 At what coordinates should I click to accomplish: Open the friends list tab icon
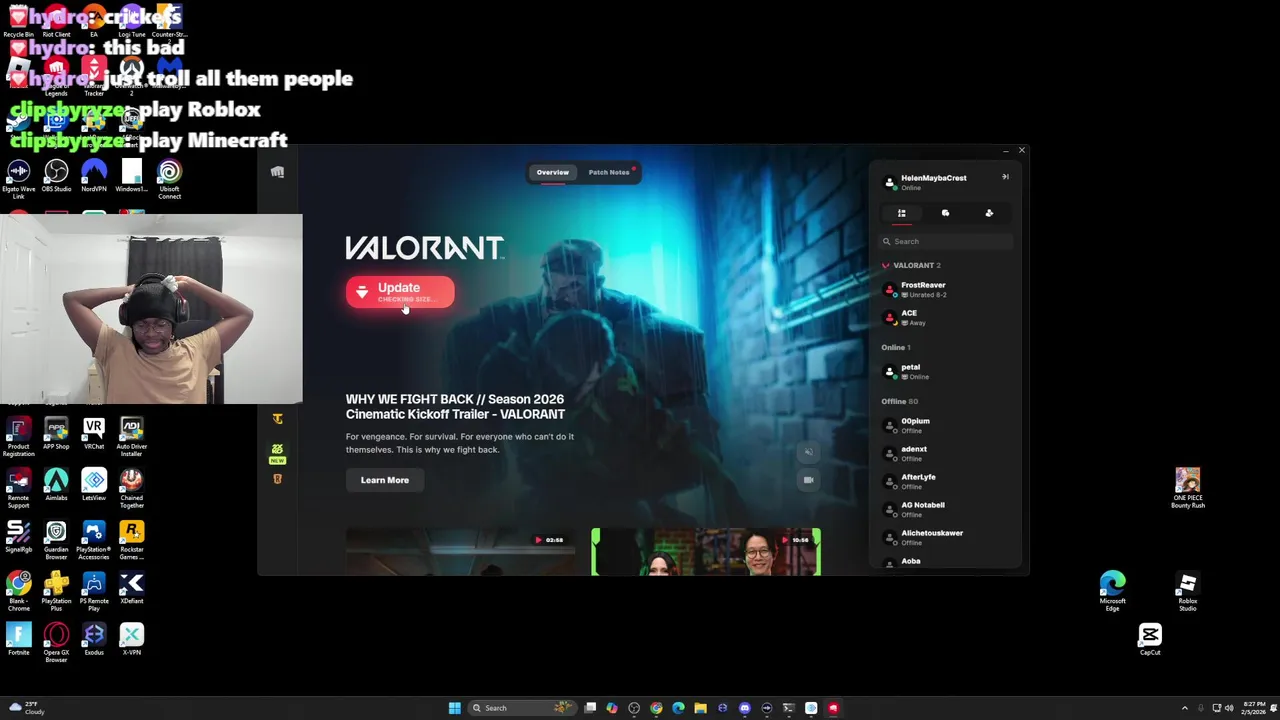pos(901,213)
